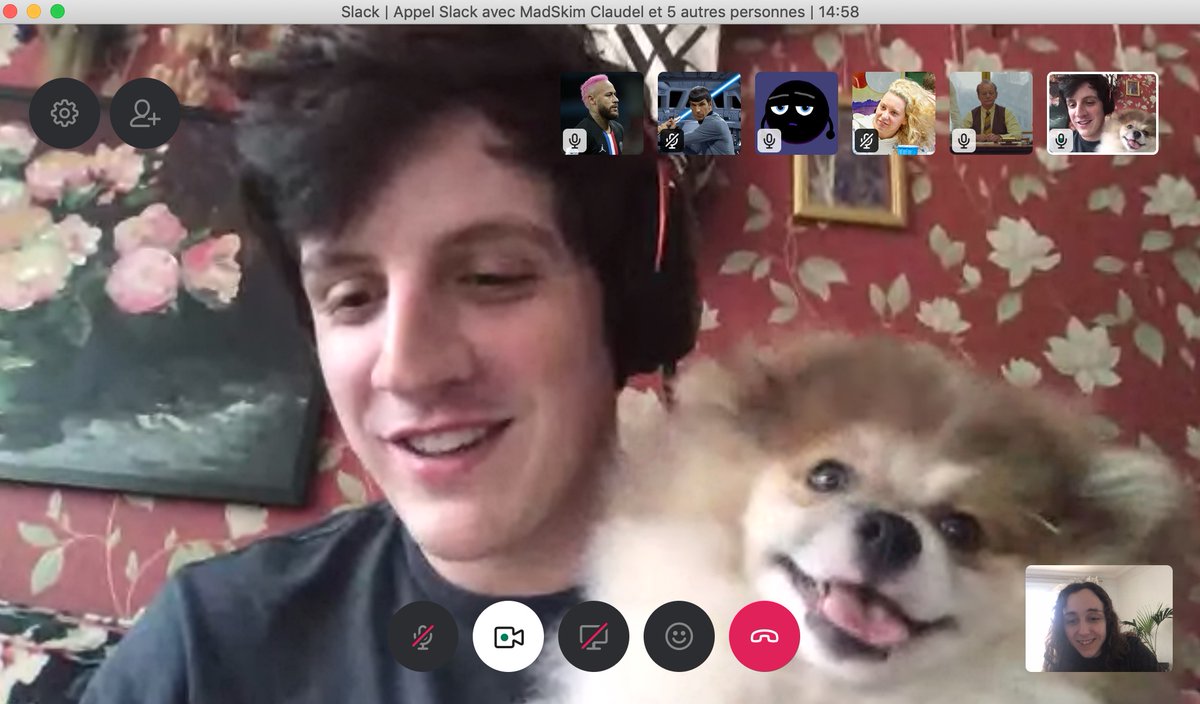Hang up the call
This screenshot has width=1200, height=704.
tap(765, 636)
